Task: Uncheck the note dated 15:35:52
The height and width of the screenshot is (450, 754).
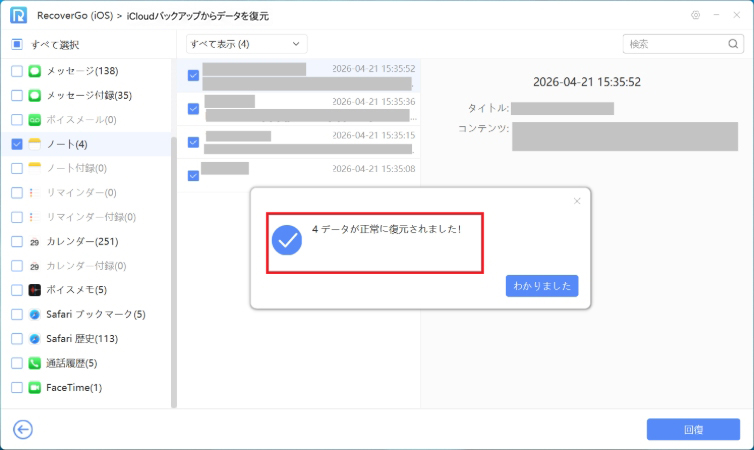Action: click(x=193, y=75)
